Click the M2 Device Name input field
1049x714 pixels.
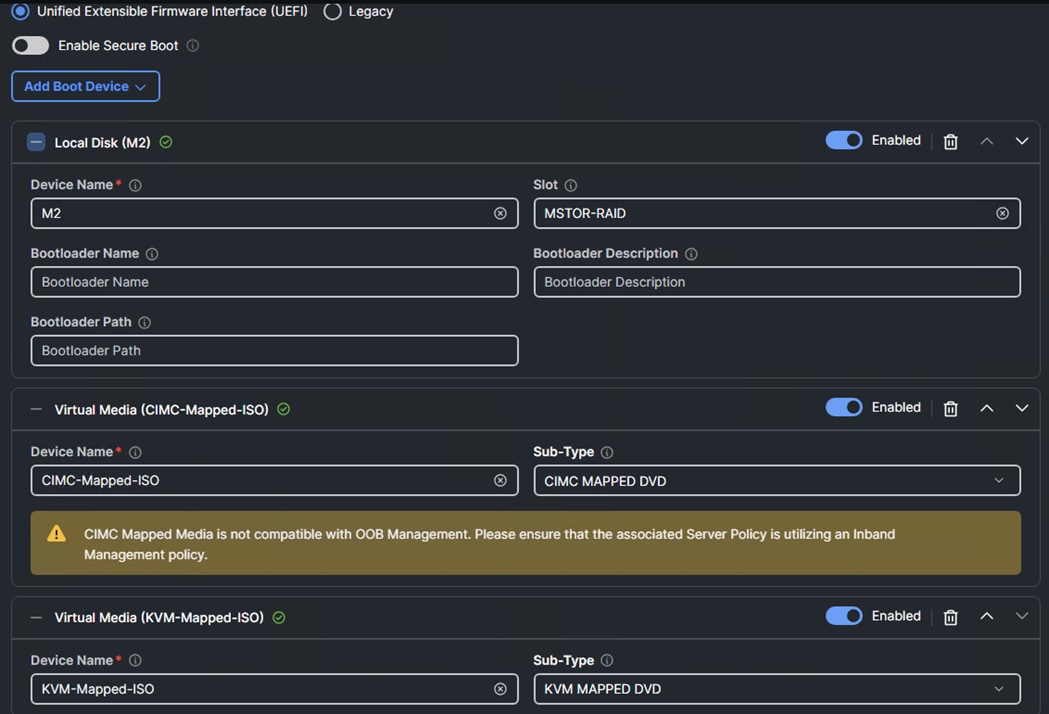(x=274, y=213)
